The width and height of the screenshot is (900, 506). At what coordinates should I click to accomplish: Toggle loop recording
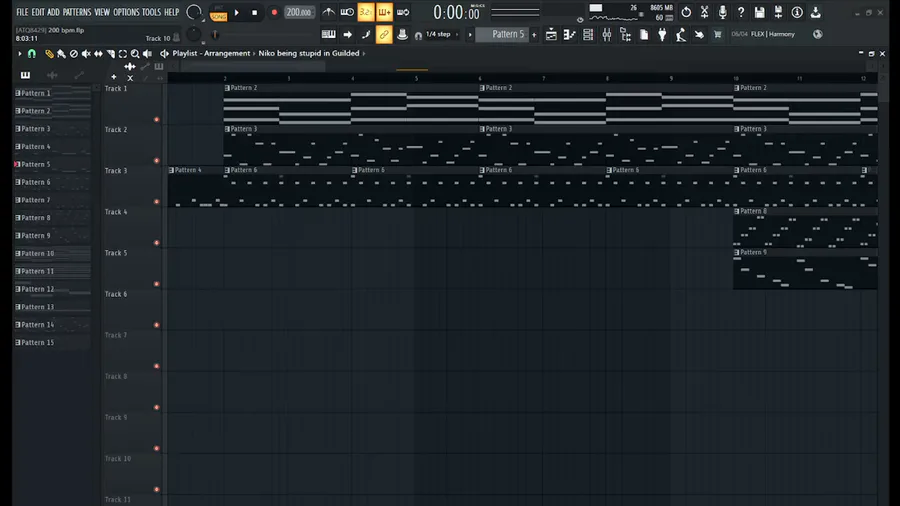[403, 12]
